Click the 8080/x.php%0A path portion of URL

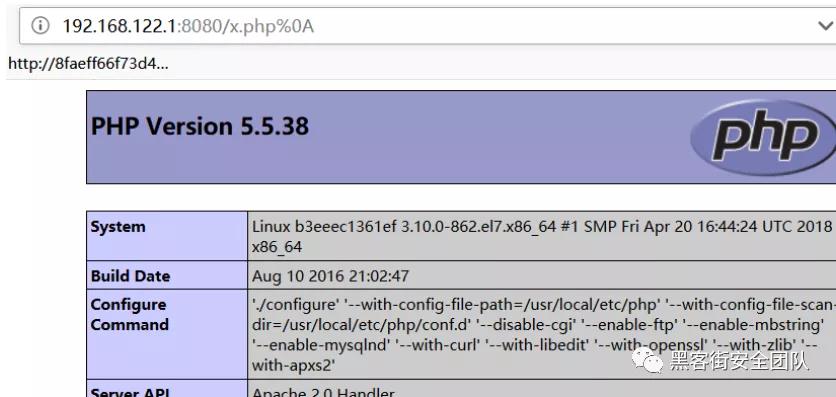(247, 26)
